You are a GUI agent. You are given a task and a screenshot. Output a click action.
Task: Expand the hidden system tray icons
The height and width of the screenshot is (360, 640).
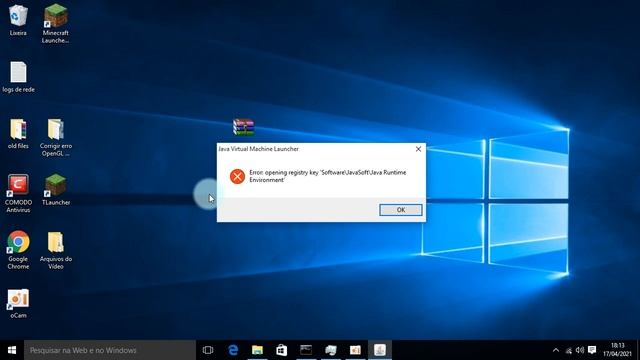tap(556, 350)
